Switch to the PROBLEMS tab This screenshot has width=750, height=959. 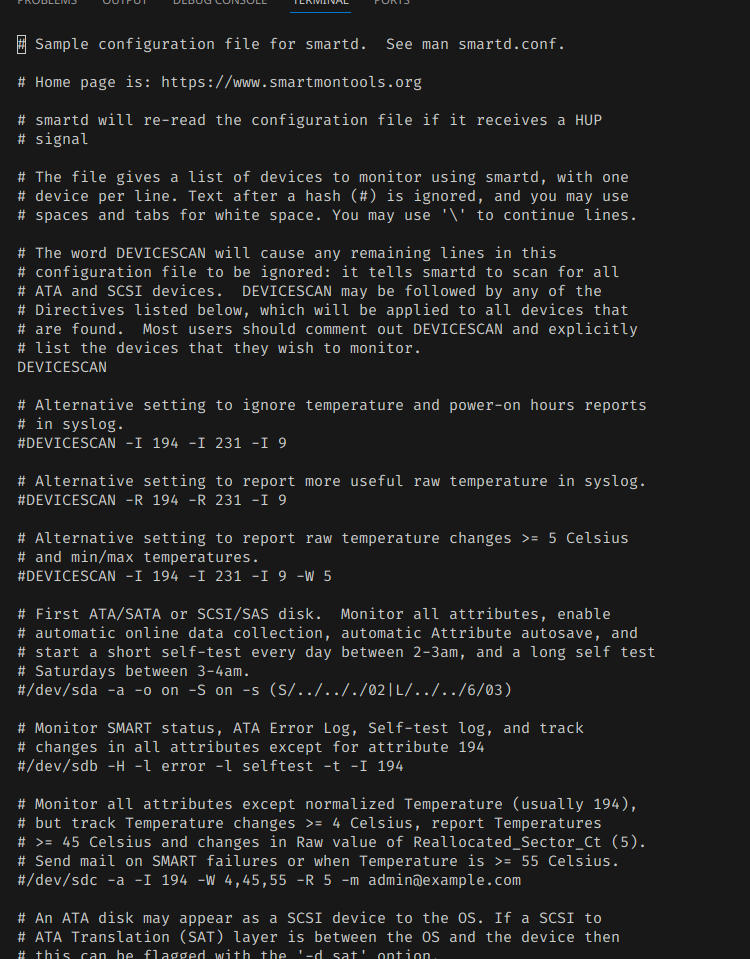(47, 3)
